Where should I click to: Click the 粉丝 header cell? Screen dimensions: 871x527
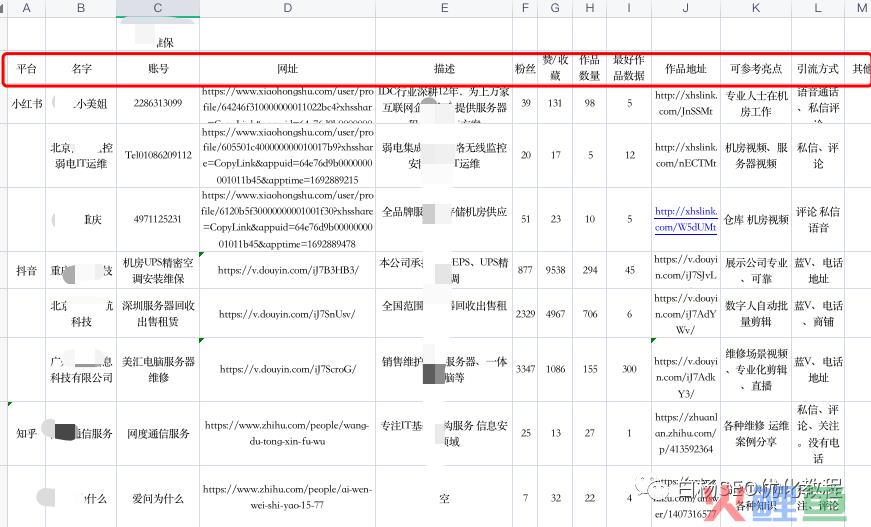point(525,69)
